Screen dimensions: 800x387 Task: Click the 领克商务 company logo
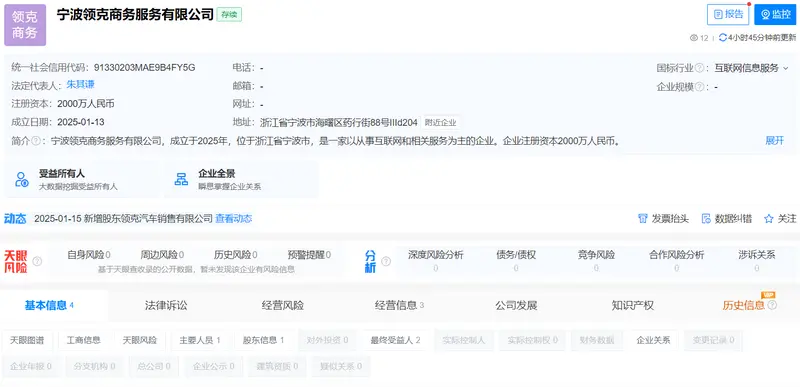tap(25, 25)
